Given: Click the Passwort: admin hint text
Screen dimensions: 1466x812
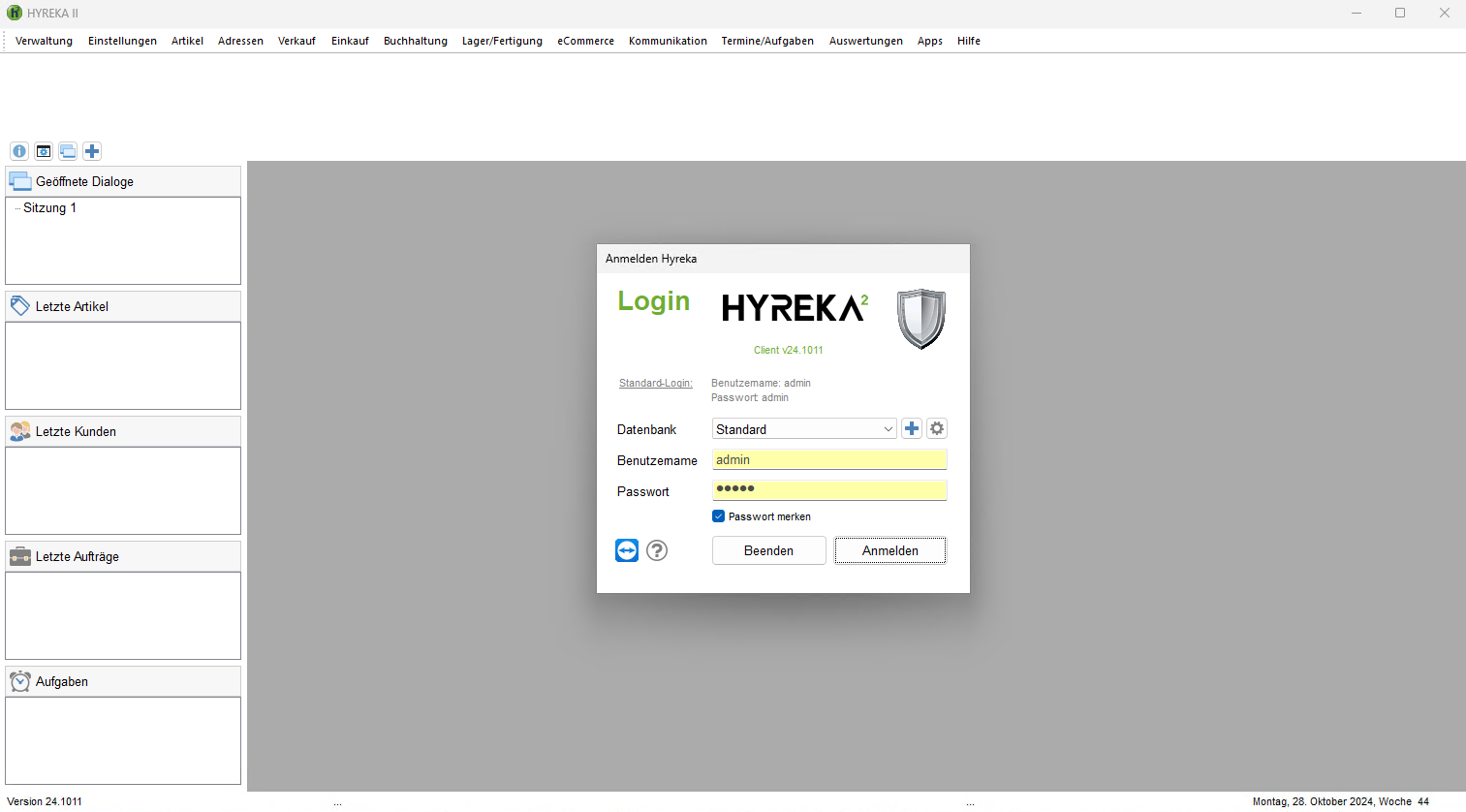Looking at the screenshot, I should (750, 397).
